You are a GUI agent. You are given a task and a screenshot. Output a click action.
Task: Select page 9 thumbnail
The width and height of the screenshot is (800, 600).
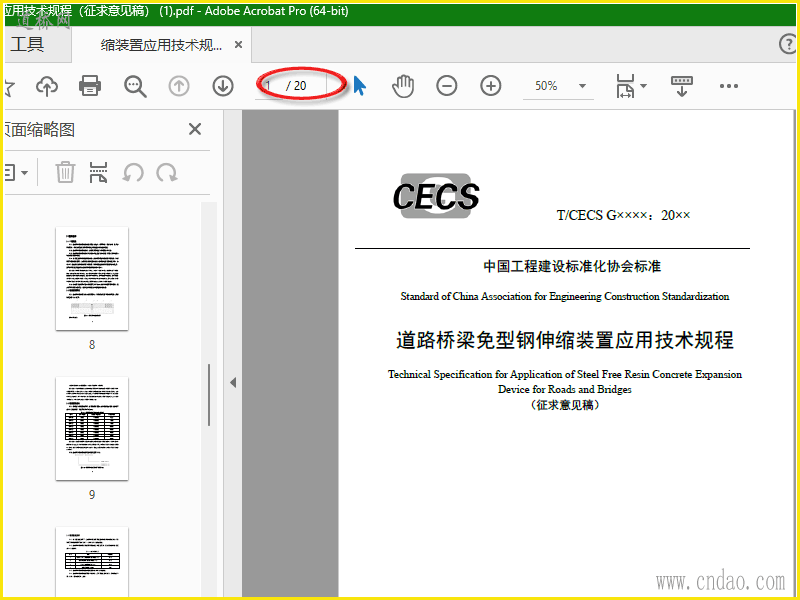(x=92, y=429)
